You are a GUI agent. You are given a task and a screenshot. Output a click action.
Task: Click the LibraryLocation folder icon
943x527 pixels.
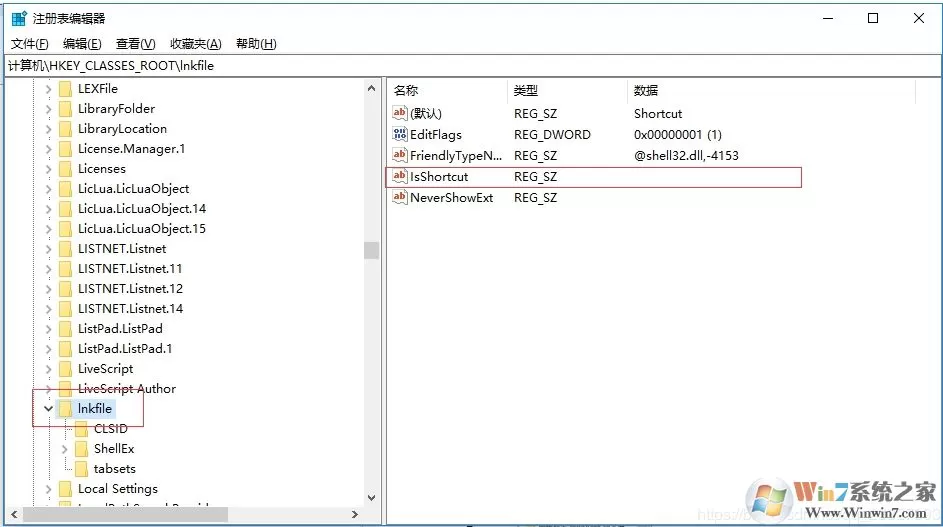coord(66,129)
